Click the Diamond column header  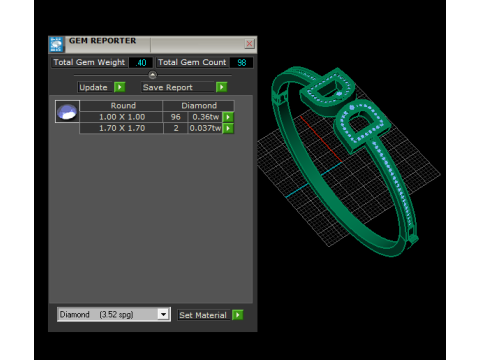[199, 106]
